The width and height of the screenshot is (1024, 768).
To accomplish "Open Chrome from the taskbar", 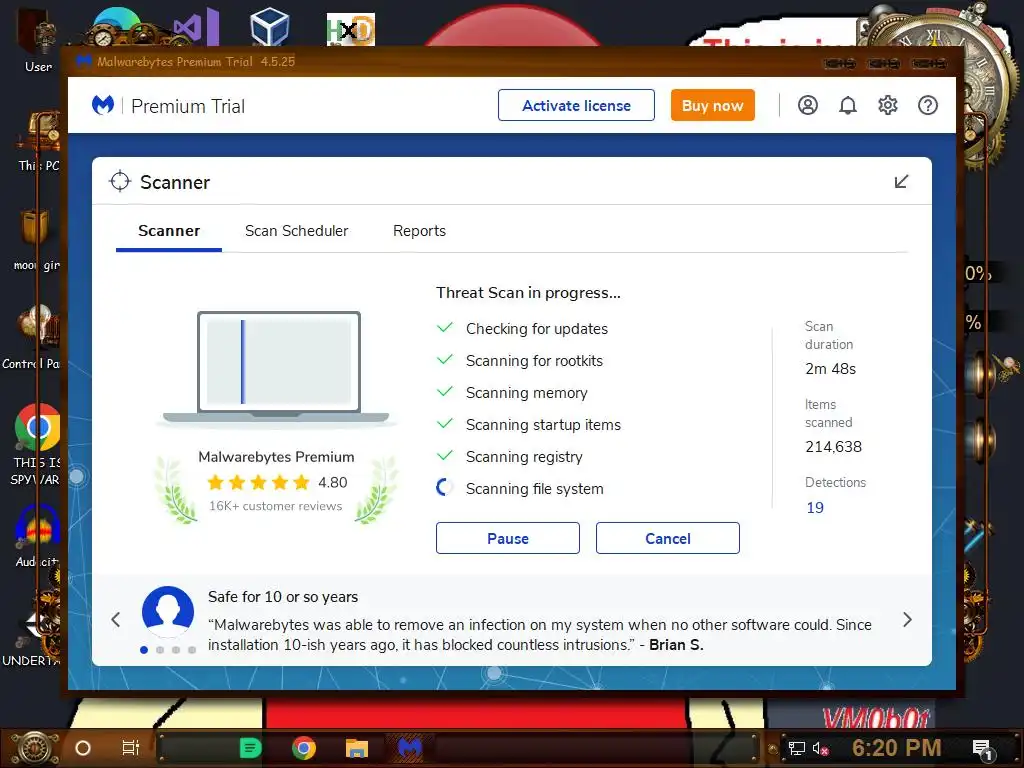I will pos(304,748).
